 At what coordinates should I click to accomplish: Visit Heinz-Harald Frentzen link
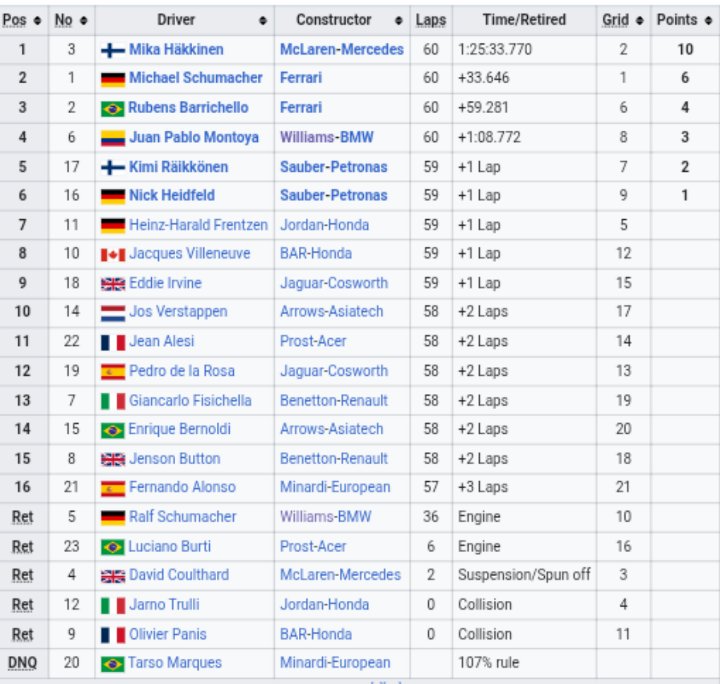(198, 225)
